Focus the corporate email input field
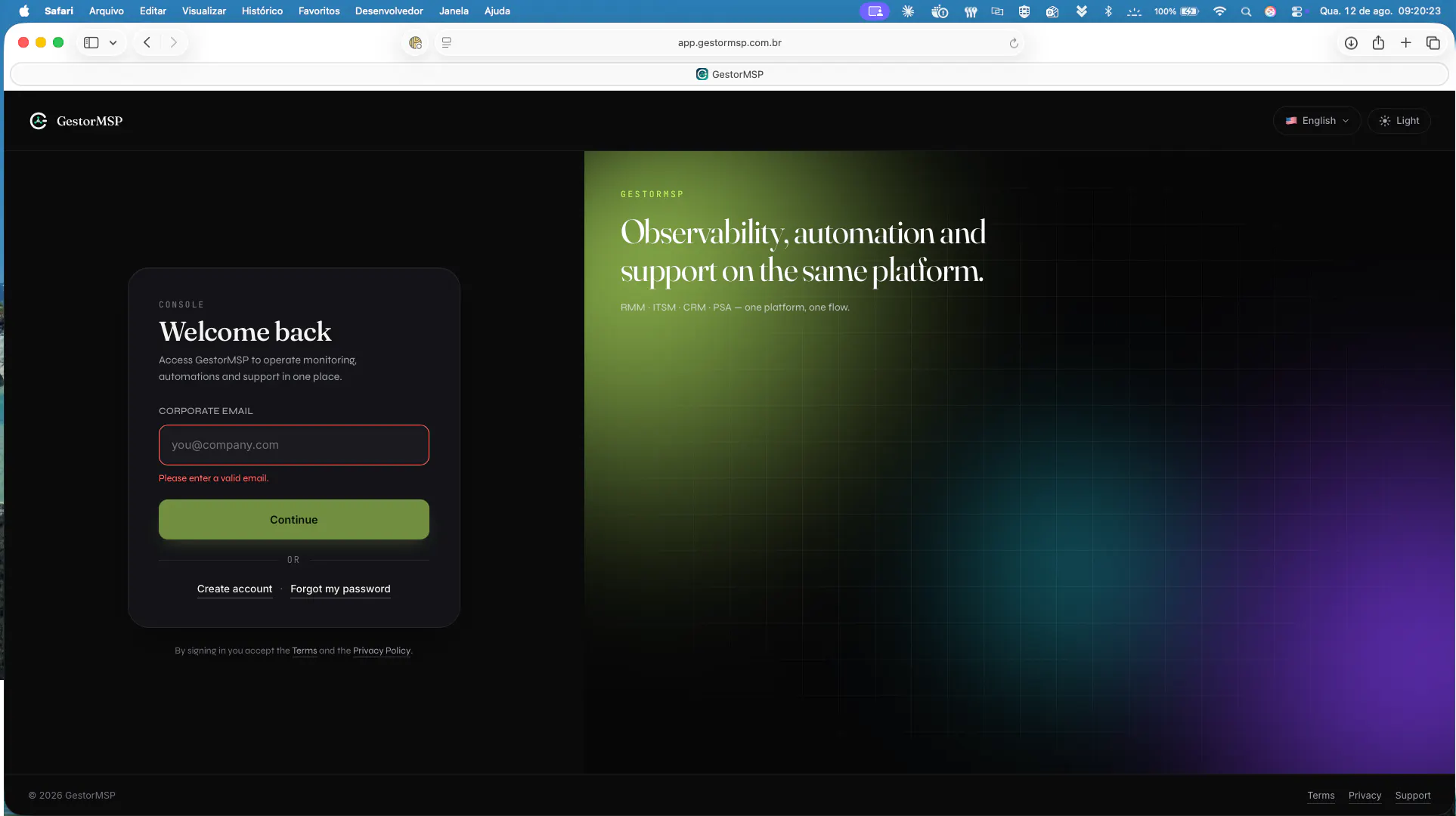The height and width of the screenshot is (816, 1456). [x=294, y=445]
